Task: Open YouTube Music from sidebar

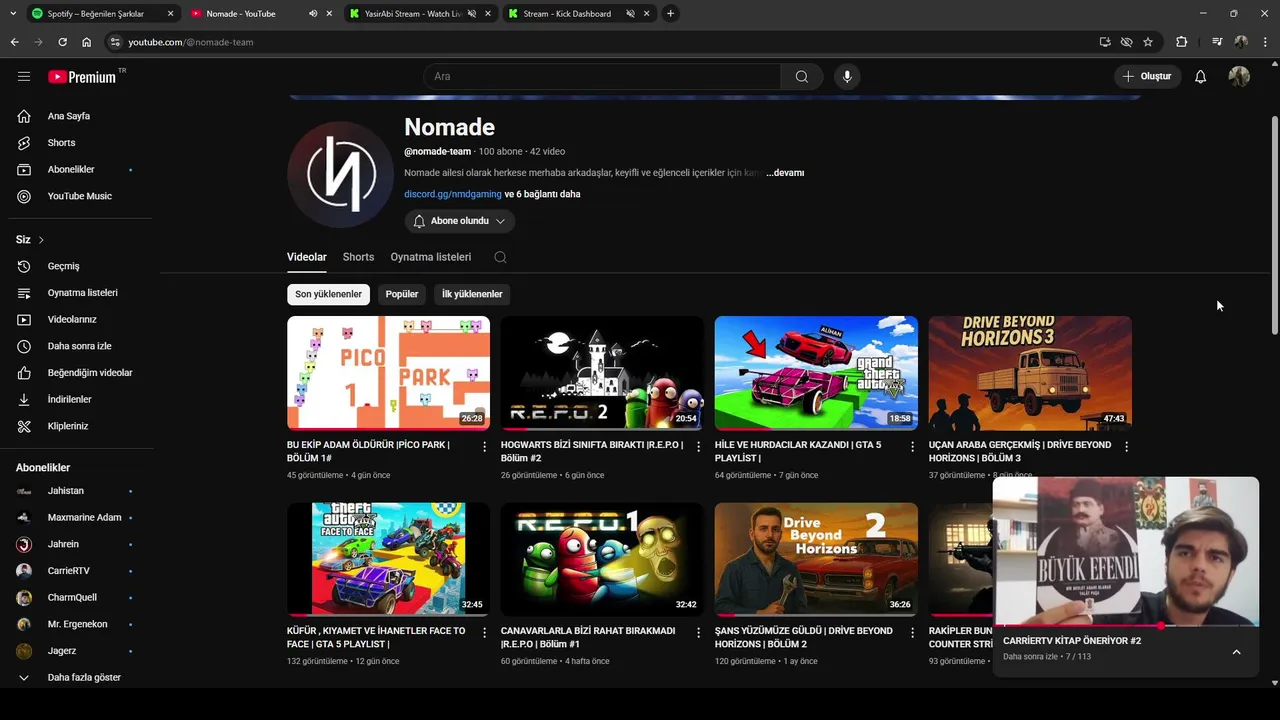Action: (x=80, y=196)
